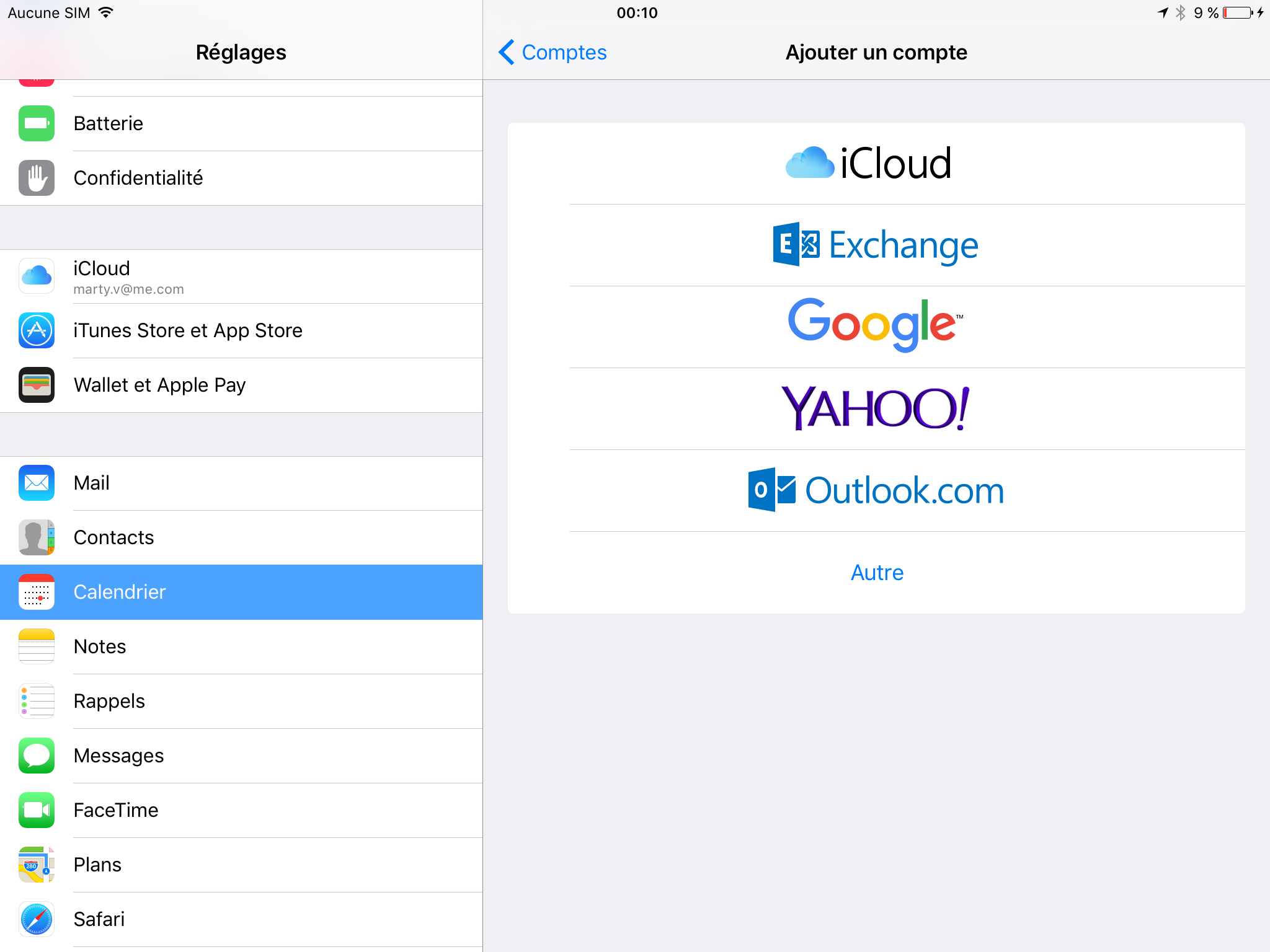Viewport: 1270px width, 952px height.
Task: Tap the FaceTime camera icon
Action: click(x=37, y=810)
